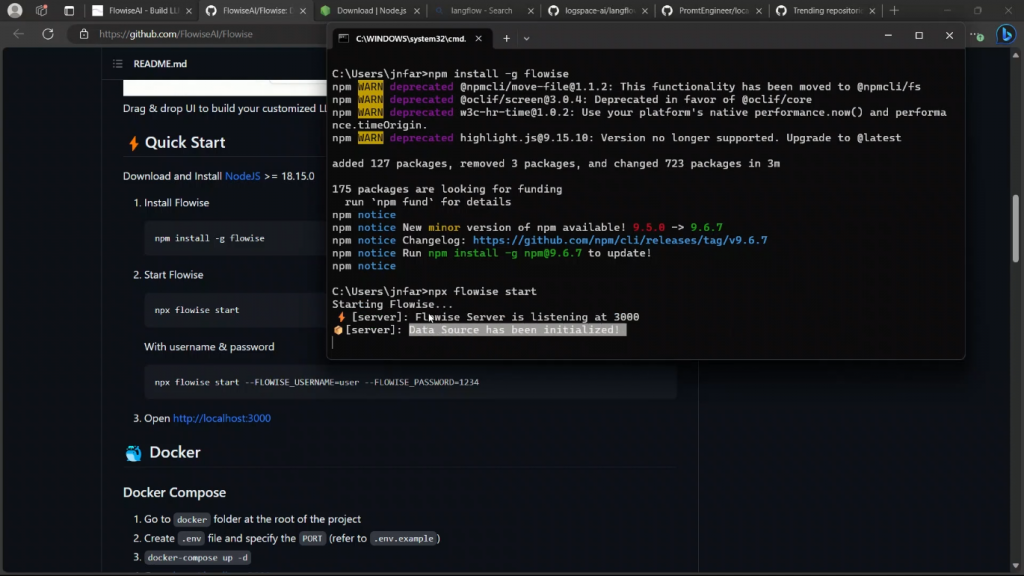Click the browser profile avatar icon

(15, 11)
